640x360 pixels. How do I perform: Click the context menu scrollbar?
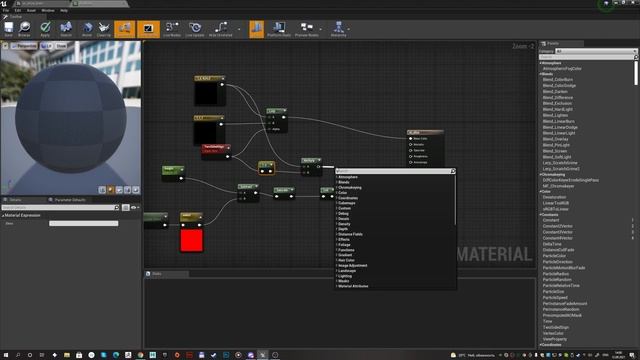tap(455, 200)
